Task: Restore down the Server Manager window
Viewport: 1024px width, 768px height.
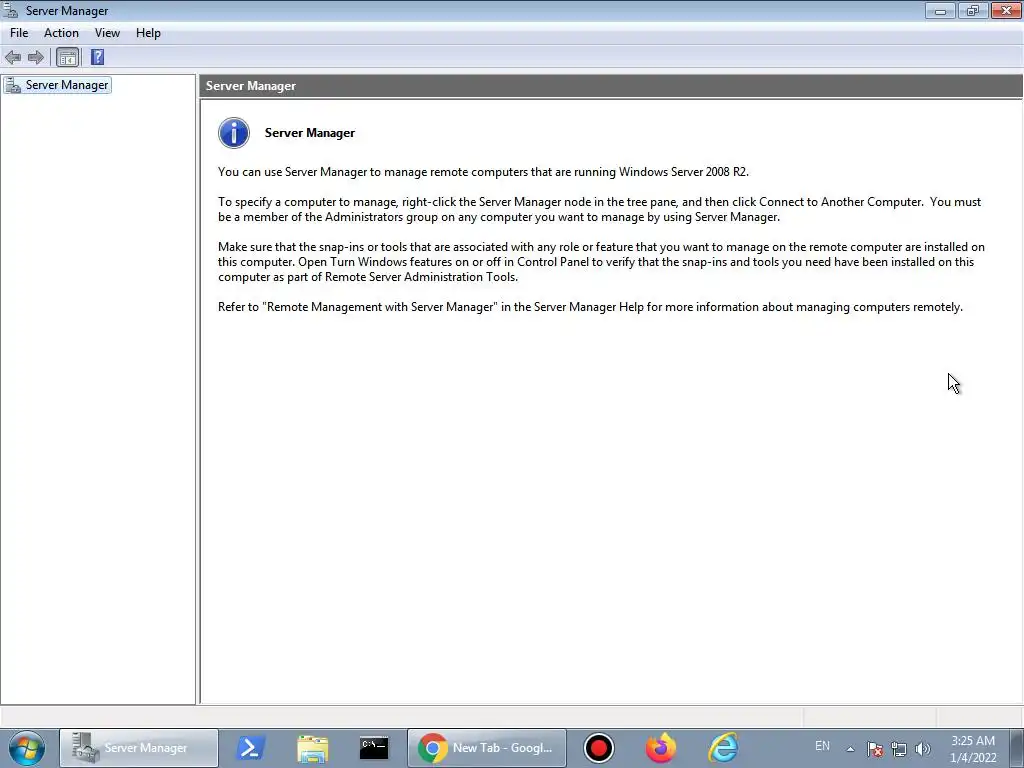Action: [x=973, y=10]
